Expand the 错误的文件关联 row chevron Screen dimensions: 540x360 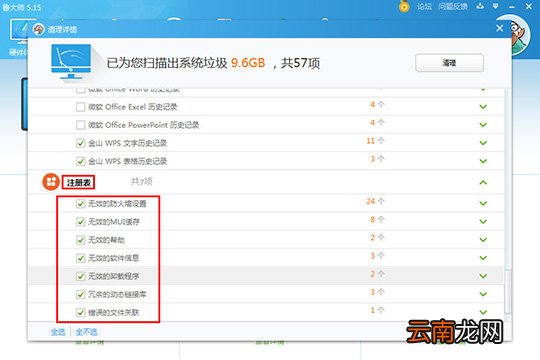[x=483, y=312]
